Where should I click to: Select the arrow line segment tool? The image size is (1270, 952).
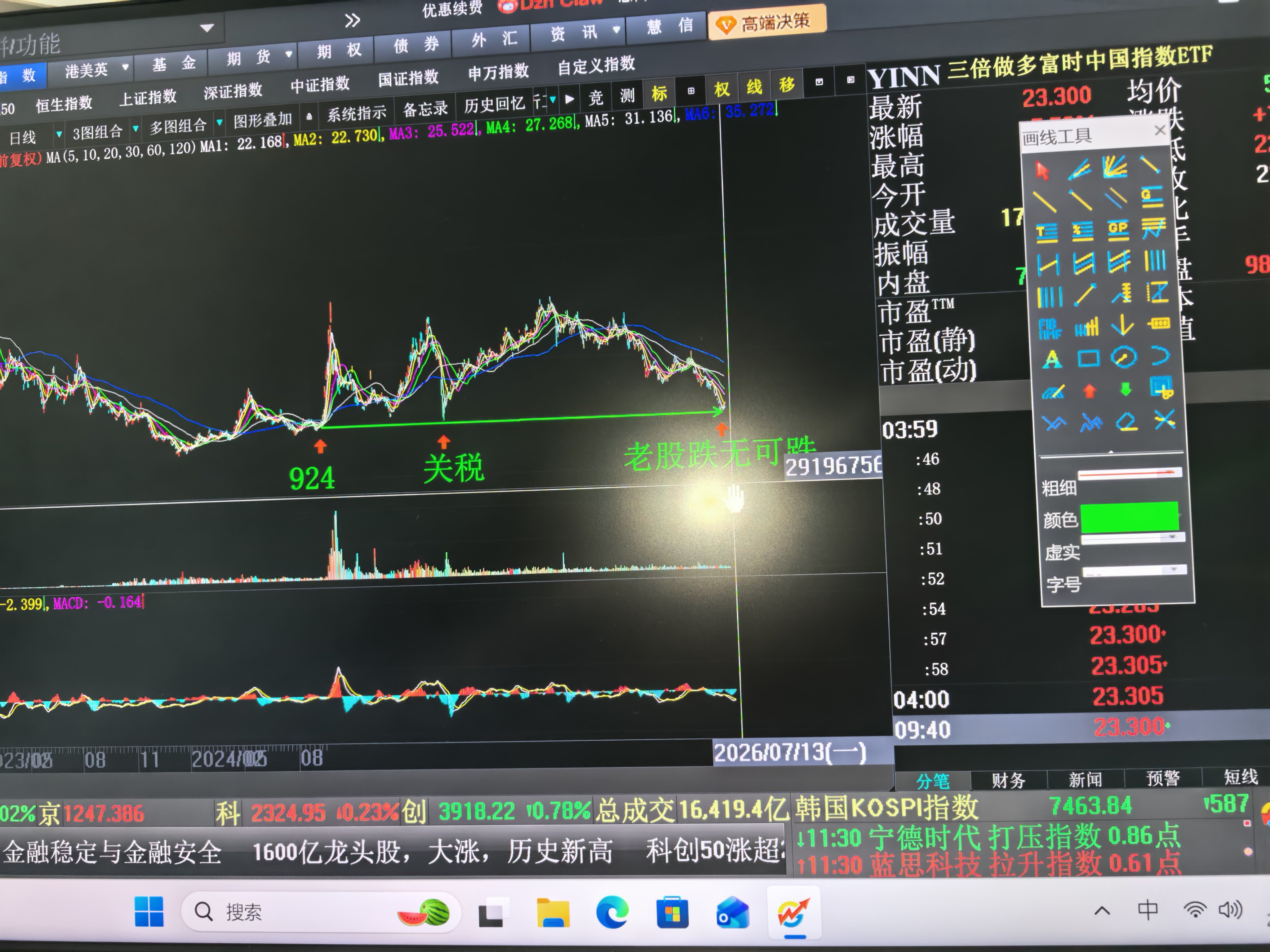click(1085, 295)
